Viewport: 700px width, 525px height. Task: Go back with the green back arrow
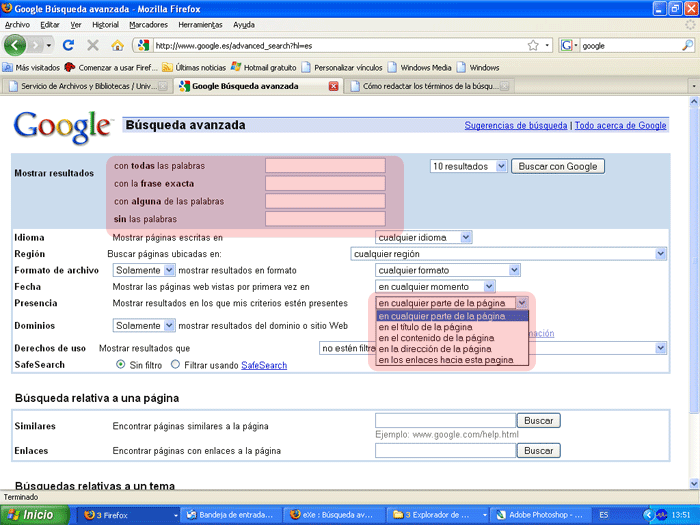14,45
